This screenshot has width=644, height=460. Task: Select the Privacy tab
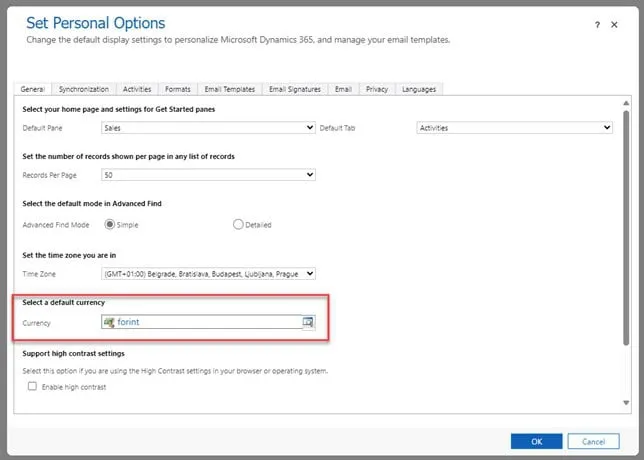(x=377, y=89)
